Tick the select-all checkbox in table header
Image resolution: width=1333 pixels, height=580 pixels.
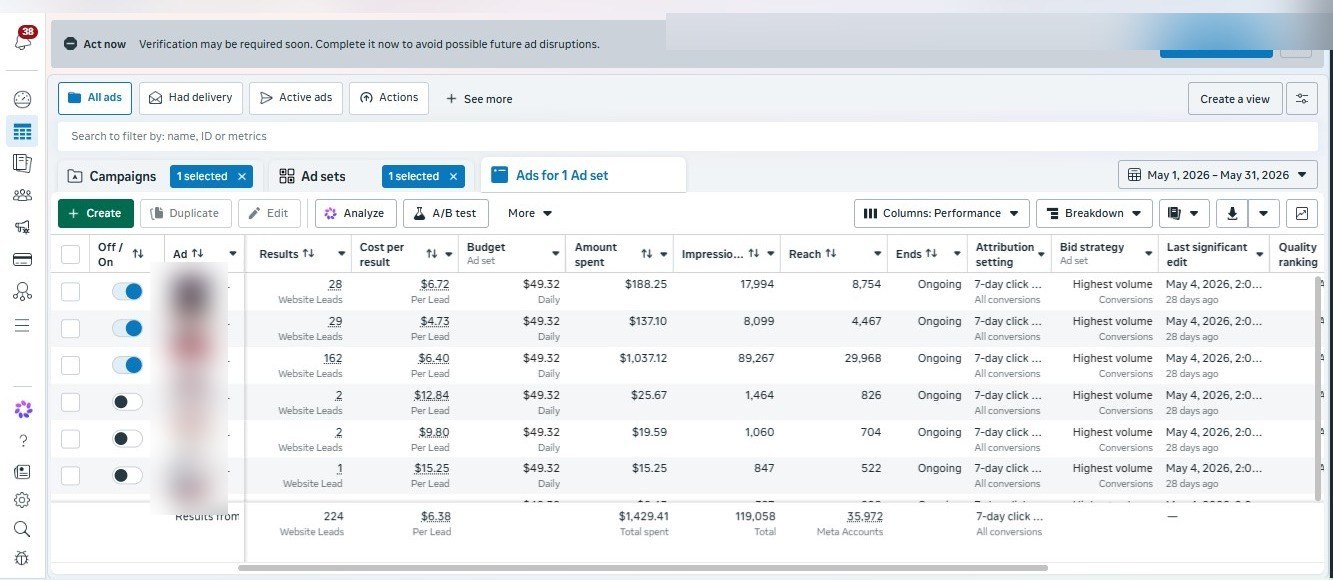point(70,254)
